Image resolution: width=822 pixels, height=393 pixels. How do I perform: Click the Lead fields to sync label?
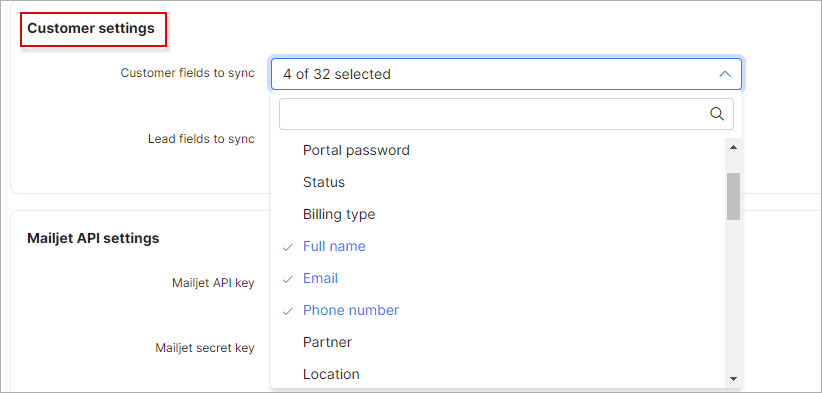pos(201,139)
